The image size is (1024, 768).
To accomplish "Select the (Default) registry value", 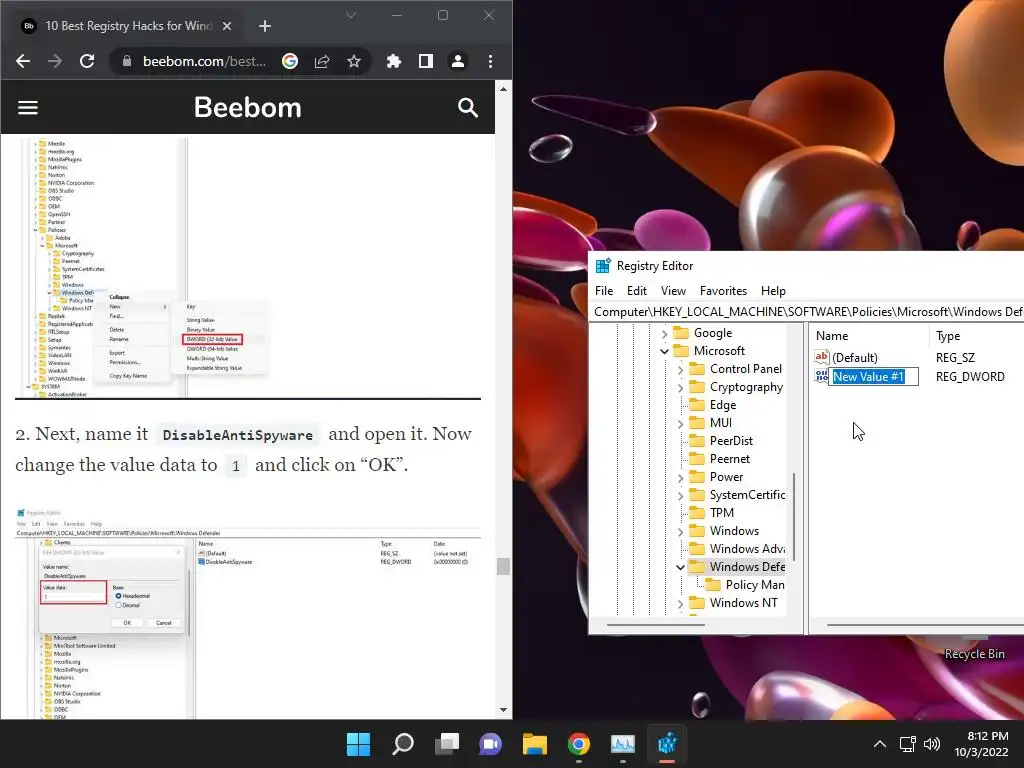I will coord(855,358).
